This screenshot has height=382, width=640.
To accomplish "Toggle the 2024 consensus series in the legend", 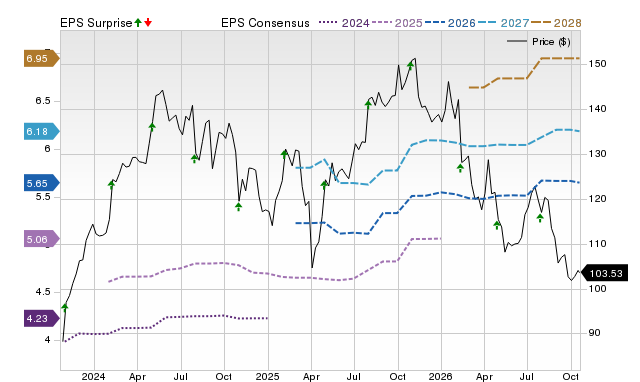I will click(x=344, y=23).
